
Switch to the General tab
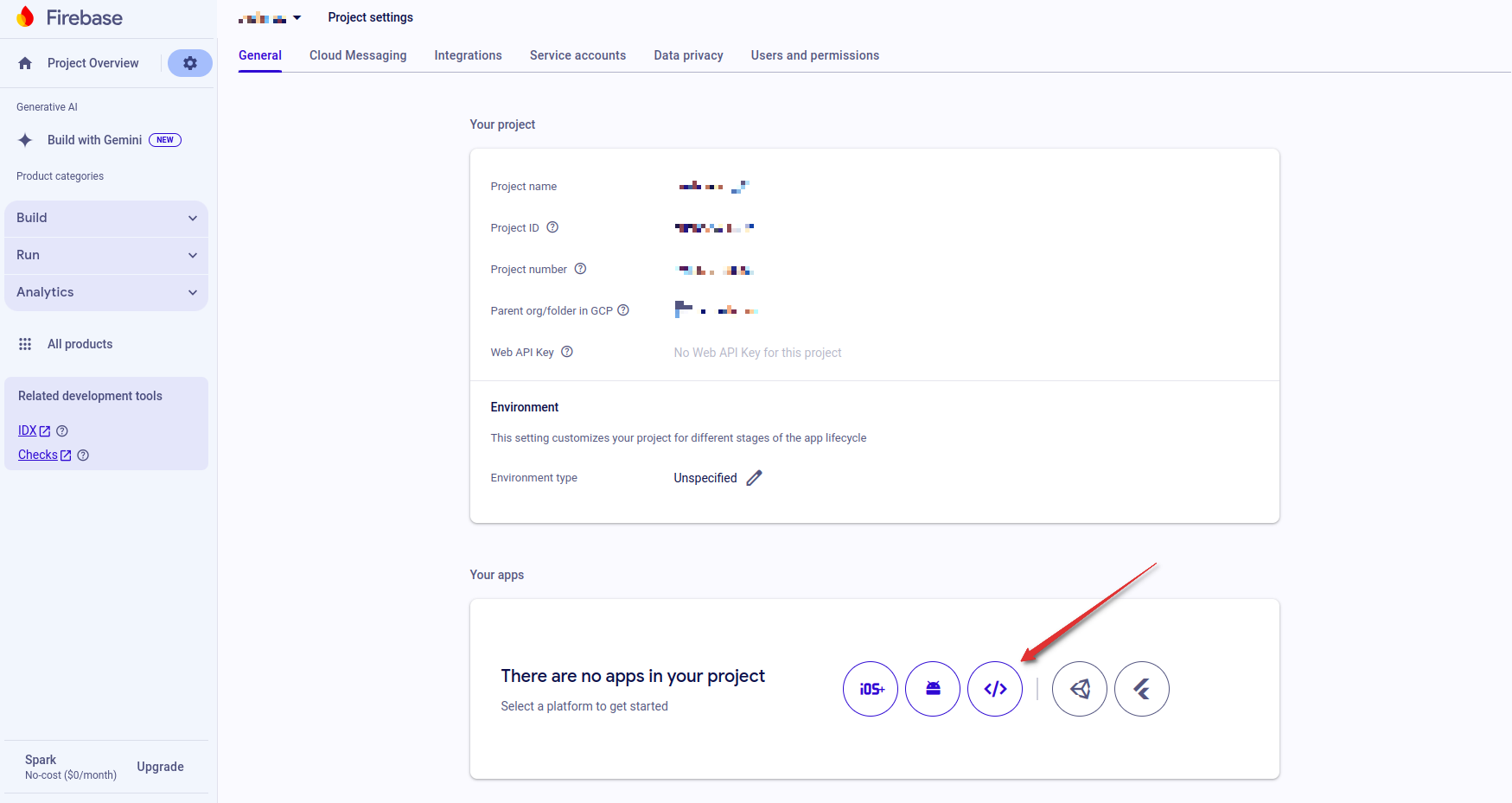(260, 55)
